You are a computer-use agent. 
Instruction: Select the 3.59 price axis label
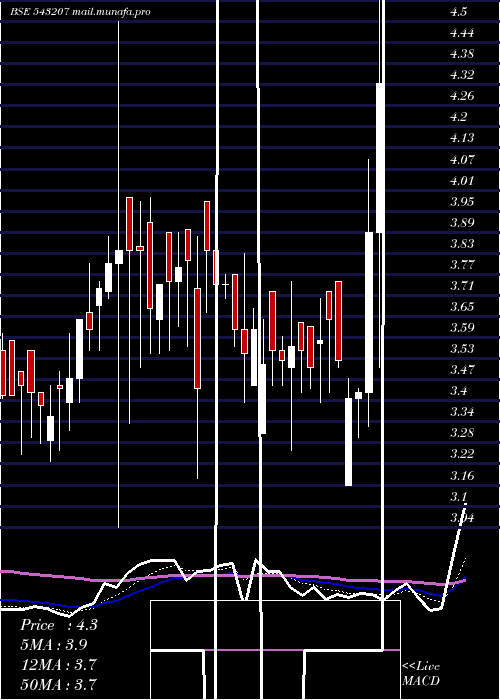462,328
